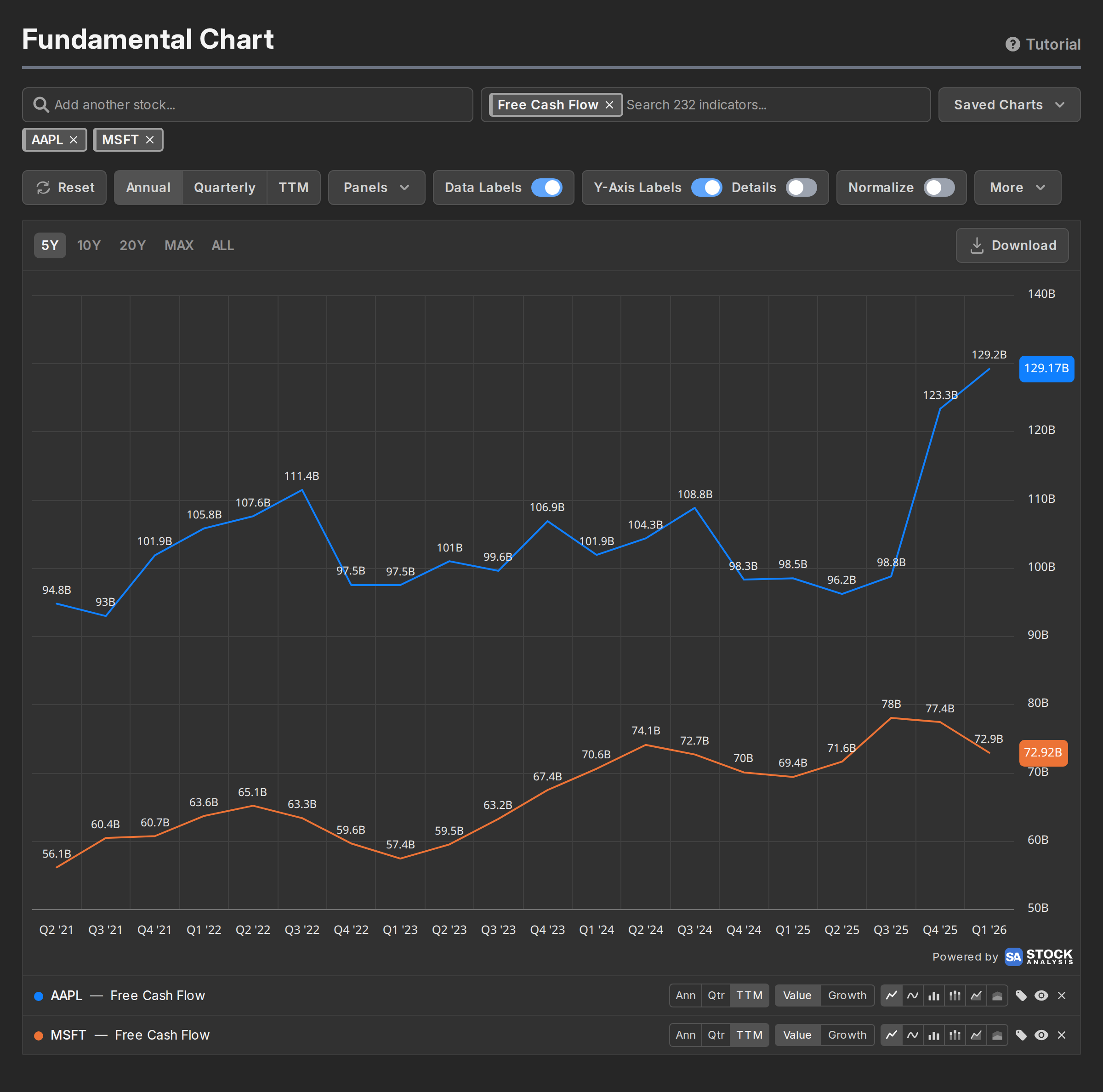Select line chart type for AAPL row
1103x1092 pixels.
coord(891,995)
